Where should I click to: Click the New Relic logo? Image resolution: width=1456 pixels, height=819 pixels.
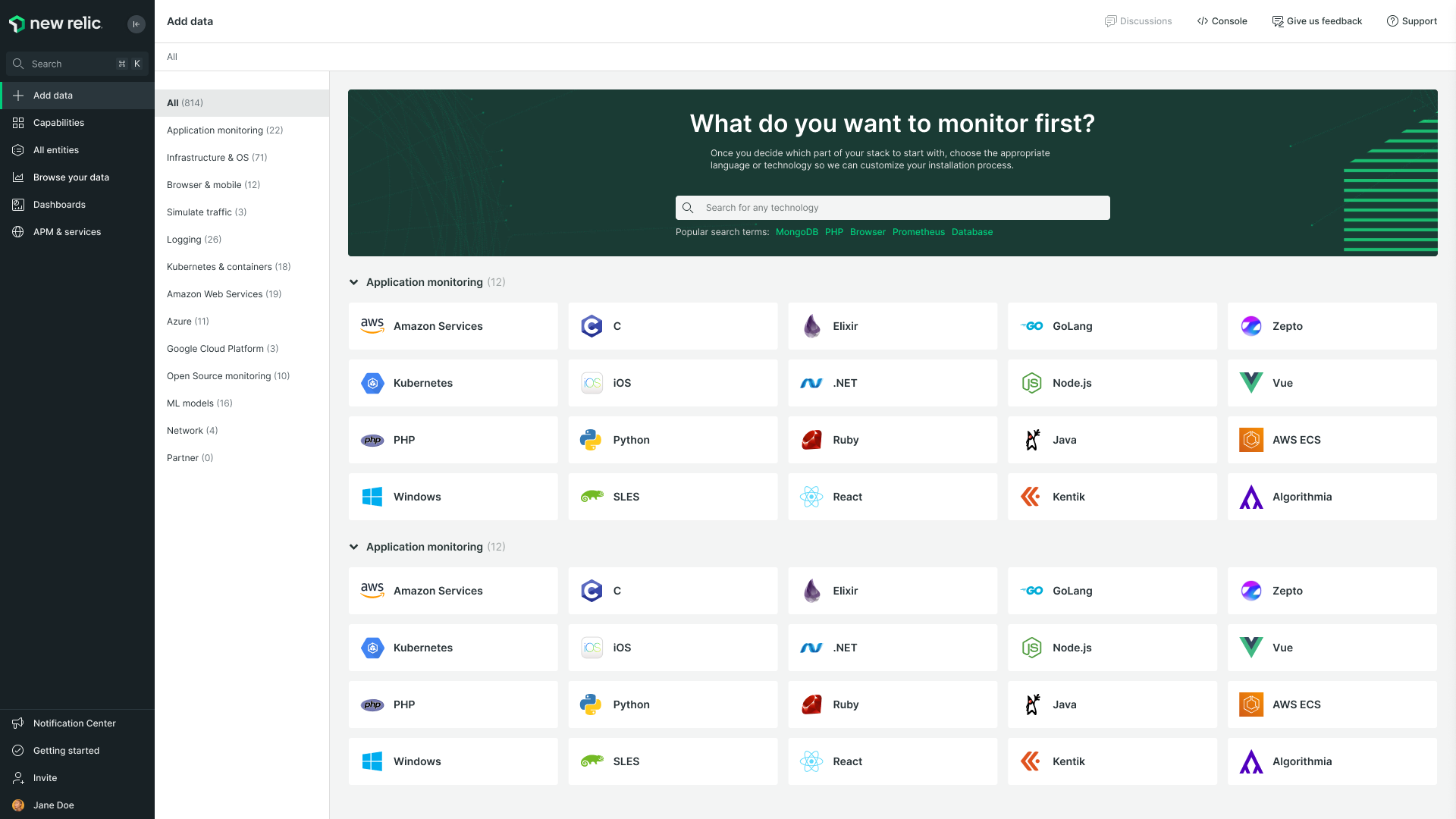(x=55, y=24)
